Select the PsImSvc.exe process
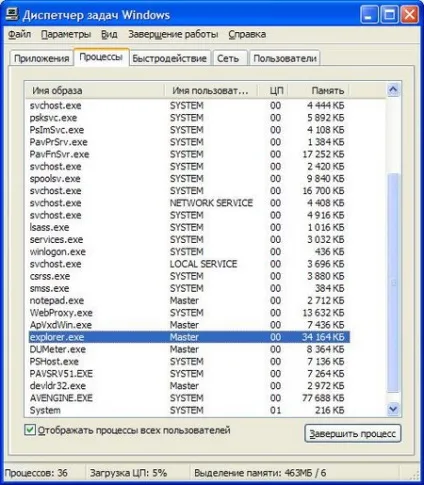The width and height of the screenshot is (424, 485). click(189, 130)
